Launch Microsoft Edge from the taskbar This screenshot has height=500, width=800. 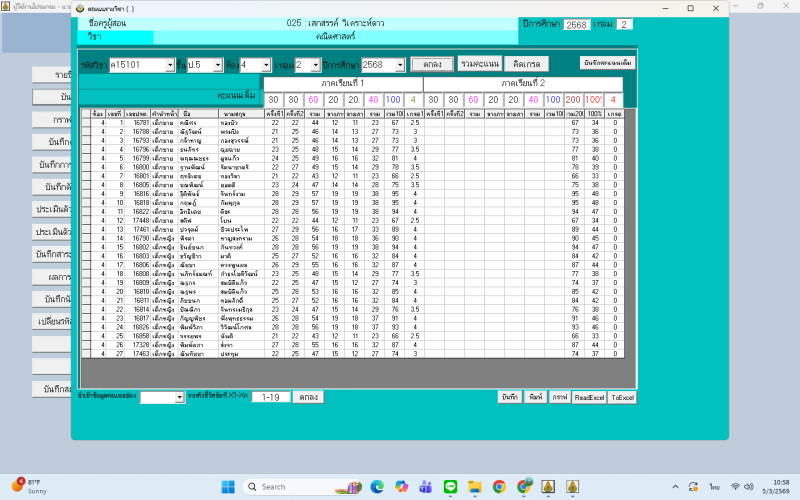[376, 487]
